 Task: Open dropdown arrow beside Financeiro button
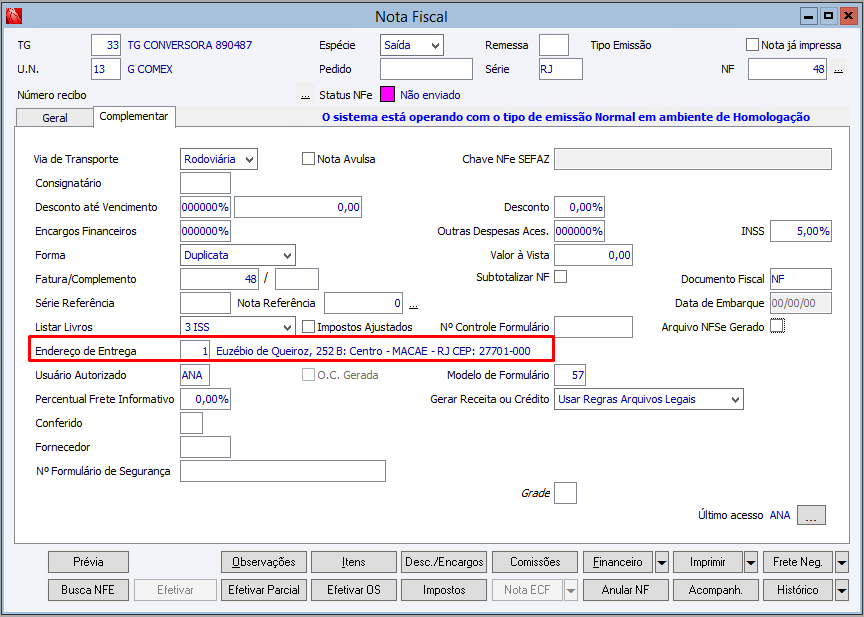662,562
